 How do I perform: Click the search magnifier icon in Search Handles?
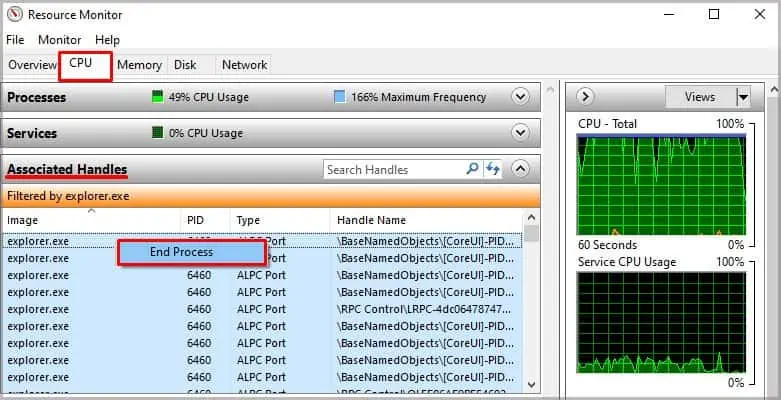point(472,169)
